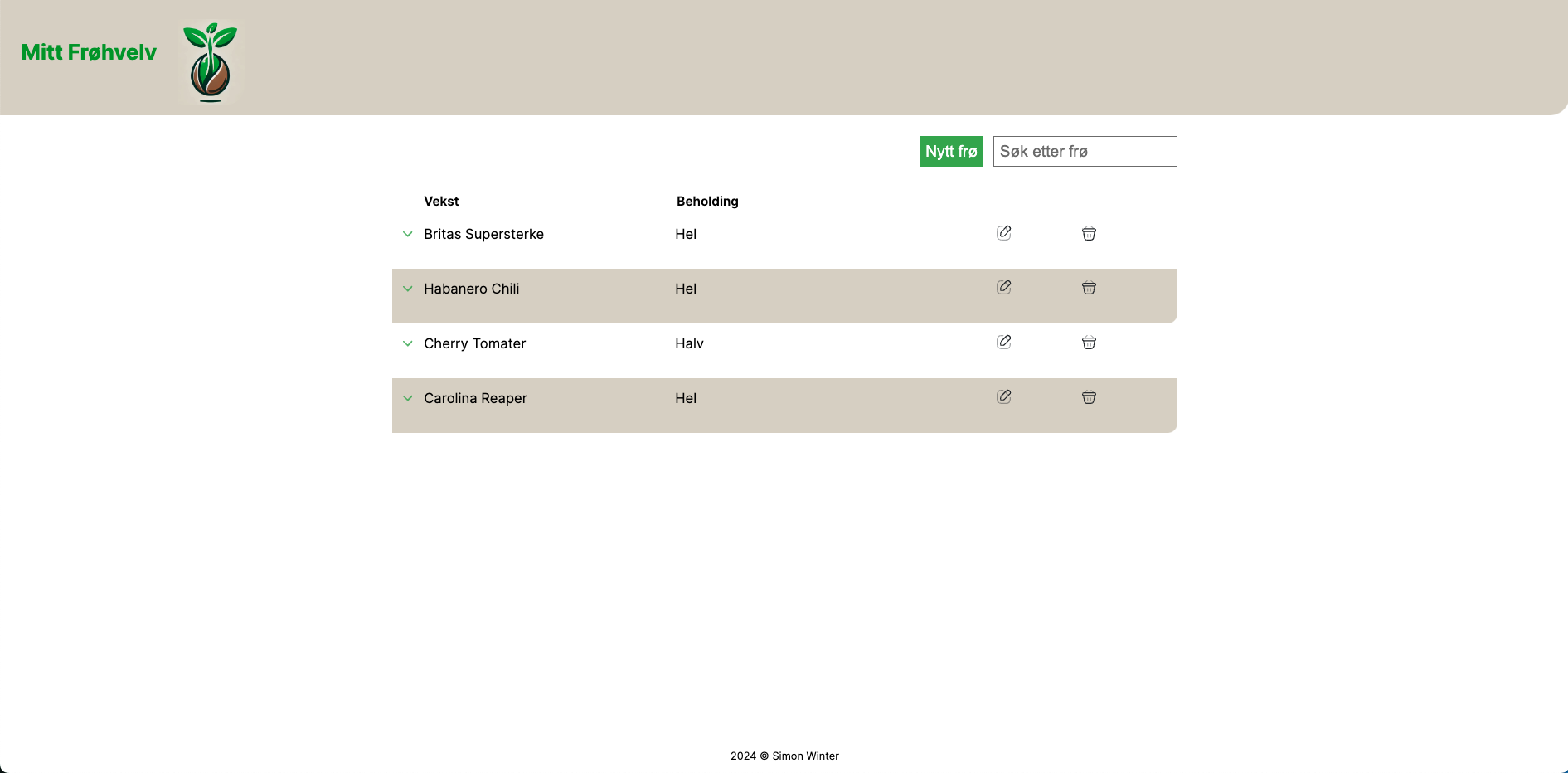
Task: Click the Beholding column header
Action: click(x=707, y=202)
